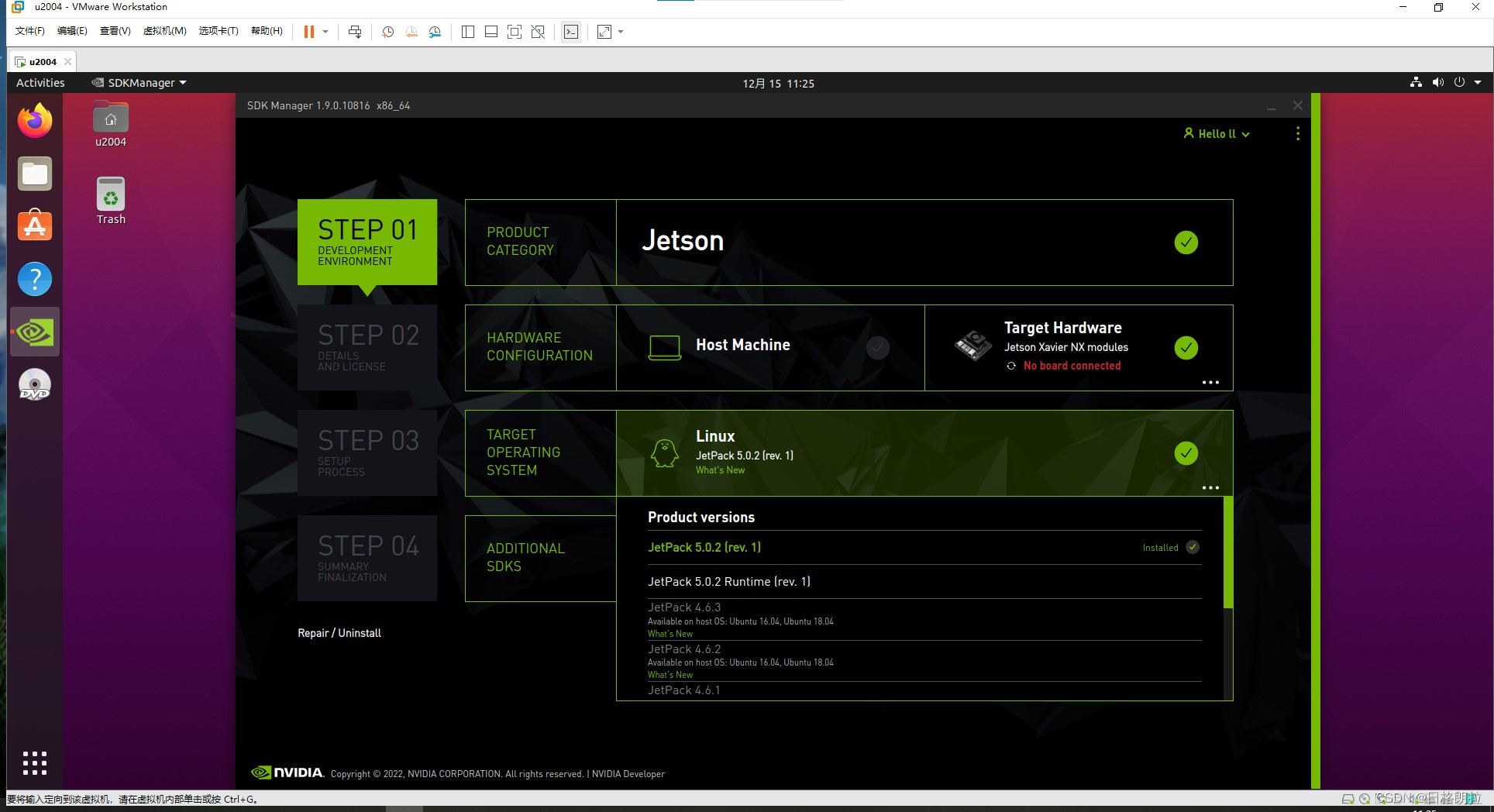Image resolution: width=1494 pixels, height=812 pixels.
Task: Open the Help icon in the dock
Action: tap(35, 279)
